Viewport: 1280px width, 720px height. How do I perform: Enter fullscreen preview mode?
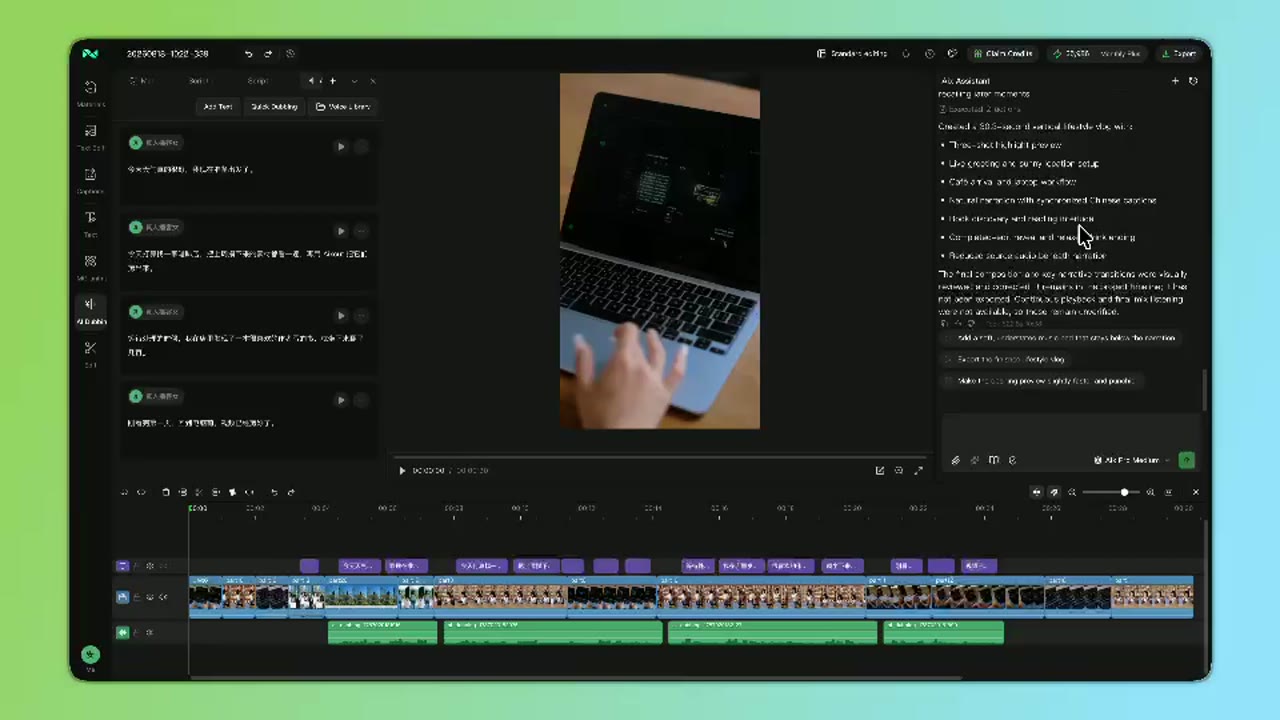919,470
